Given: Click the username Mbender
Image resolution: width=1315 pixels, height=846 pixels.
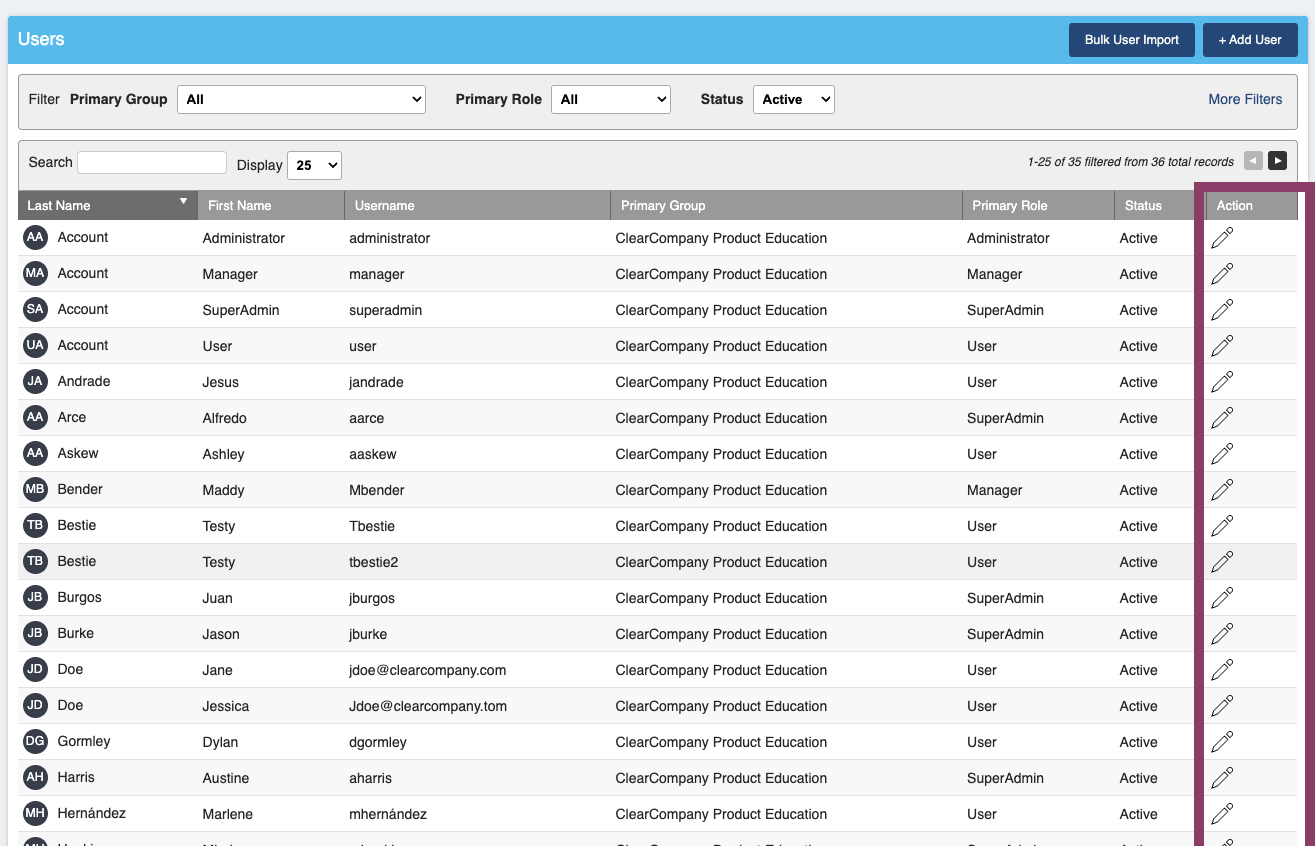Looking at the screenshot, I should 379,490.
